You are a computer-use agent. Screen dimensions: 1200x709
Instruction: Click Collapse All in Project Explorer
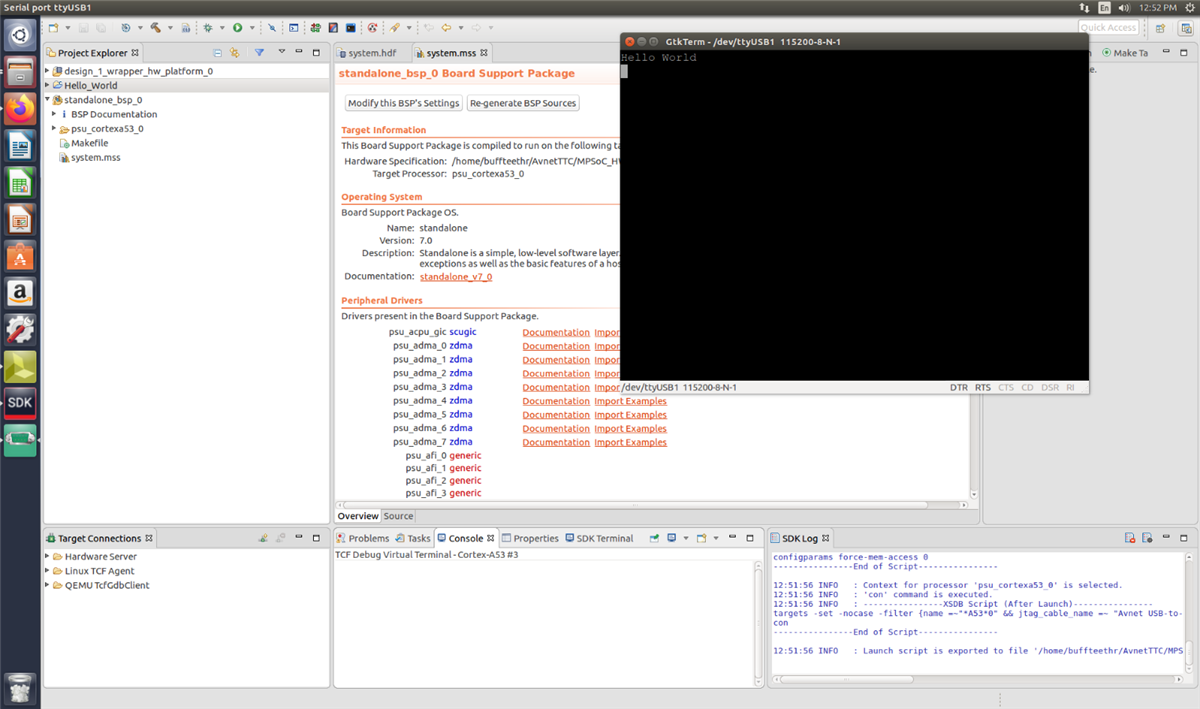(218, 53)
